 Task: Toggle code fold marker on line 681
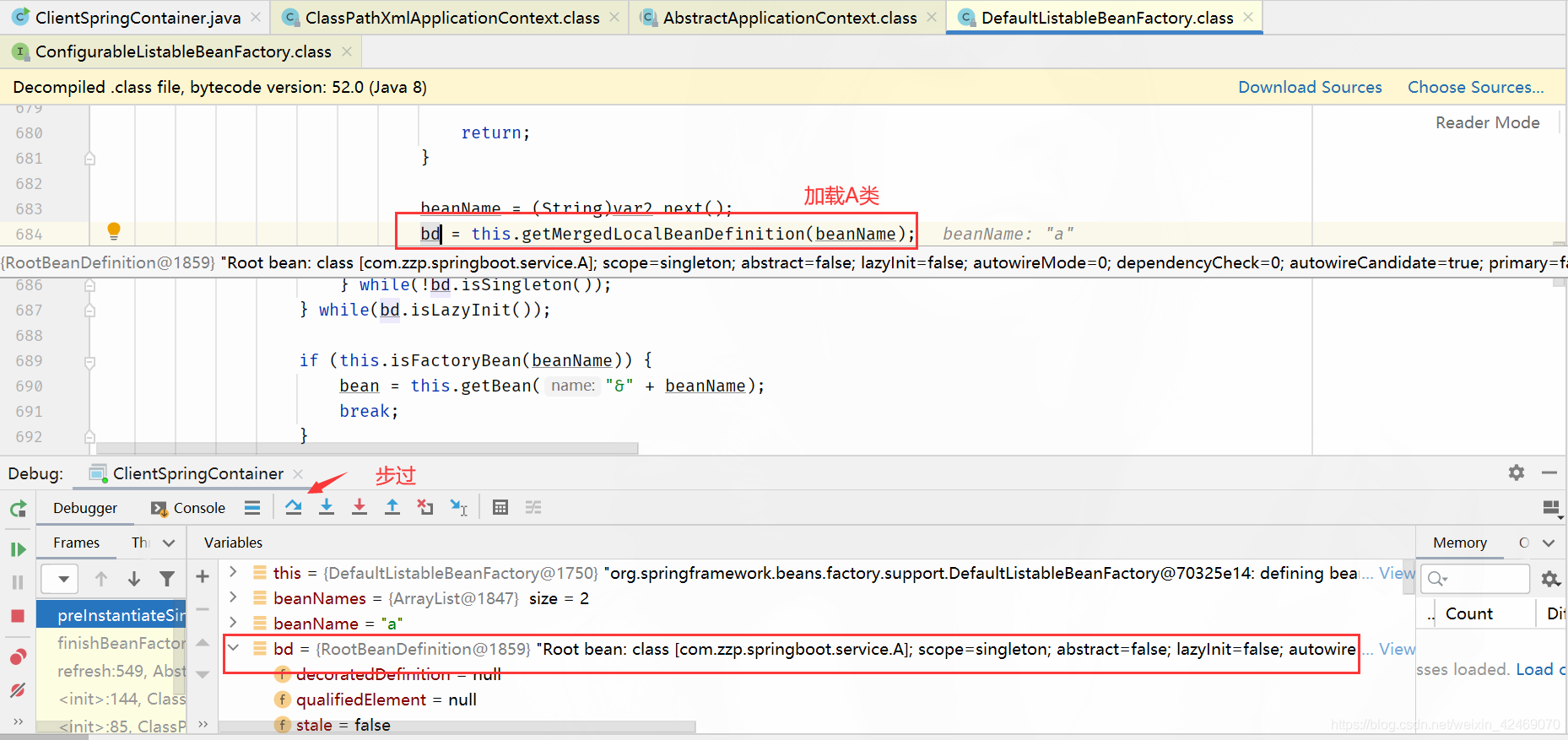[x=90, y=158]
